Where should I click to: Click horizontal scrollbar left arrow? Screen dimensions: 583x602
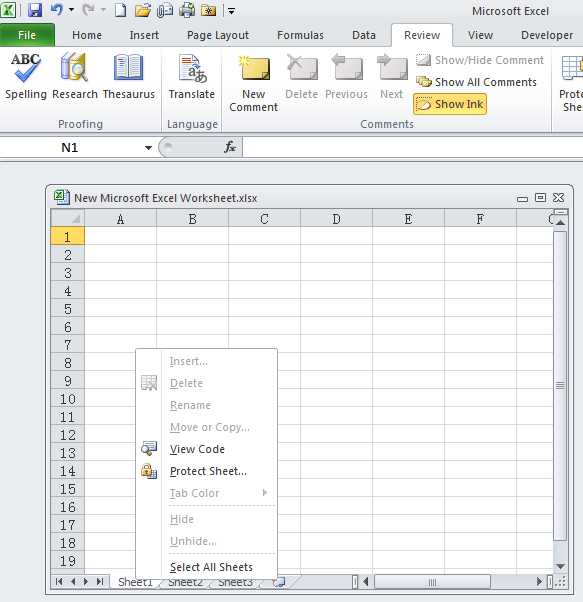coord(366,582)
